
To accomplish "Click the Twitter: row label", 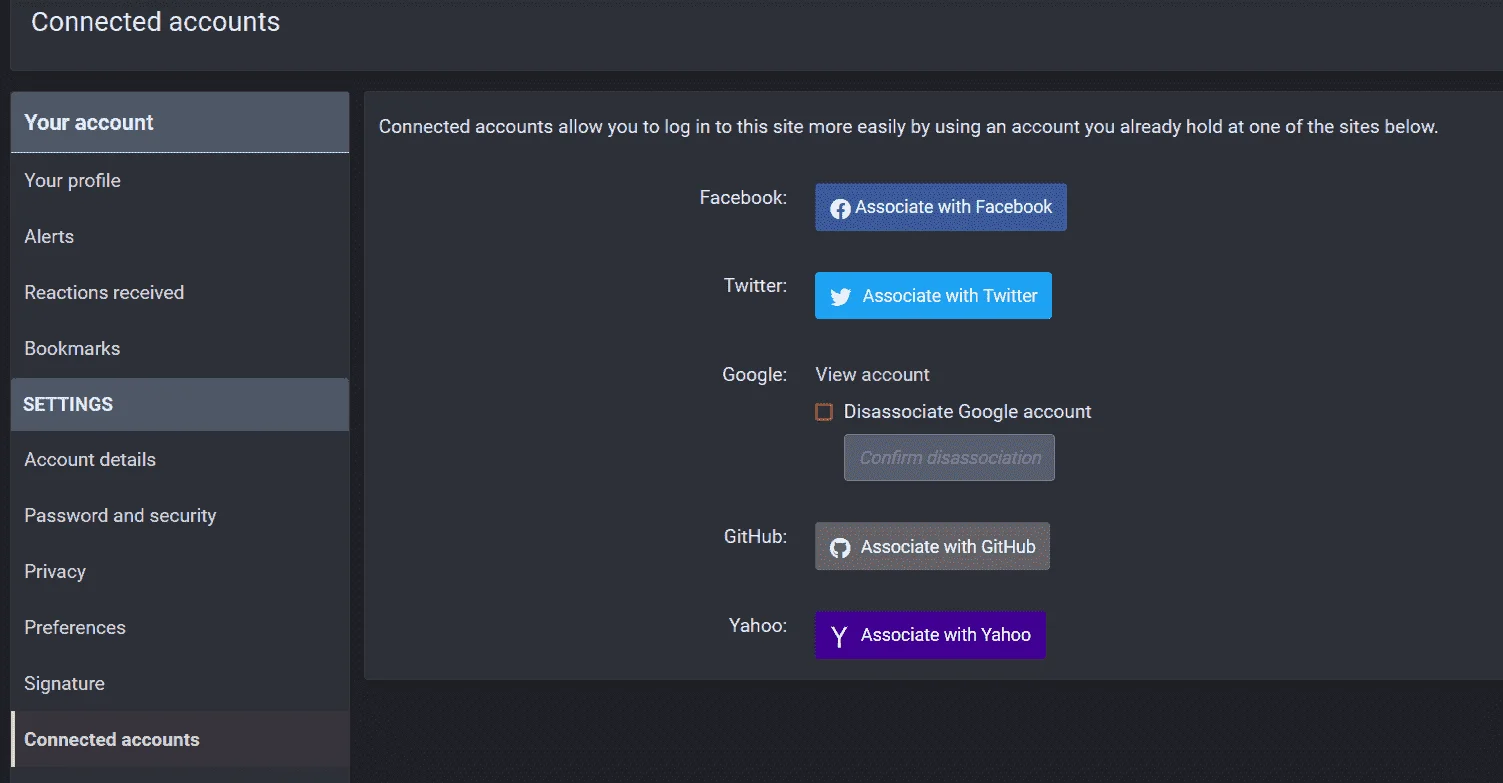I will pyautogui.click(x=755, y=286).
